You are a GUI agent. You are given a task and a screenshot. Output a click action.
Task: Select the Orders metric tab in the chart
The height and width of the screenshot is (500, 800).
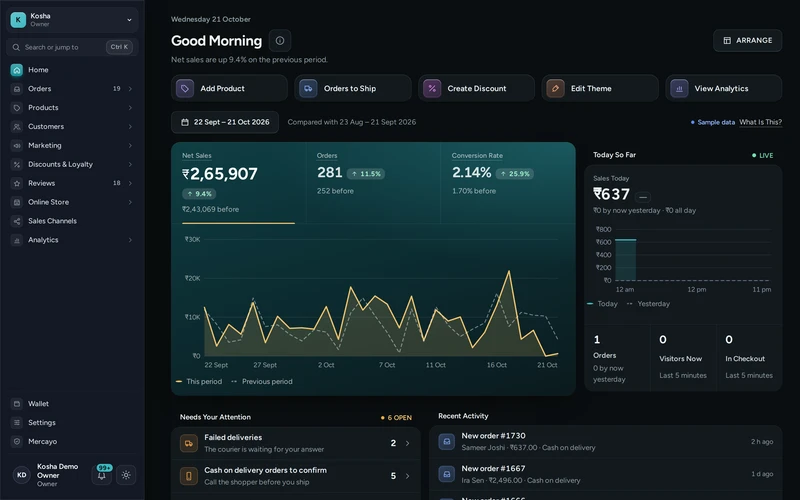tap(373, 183)
